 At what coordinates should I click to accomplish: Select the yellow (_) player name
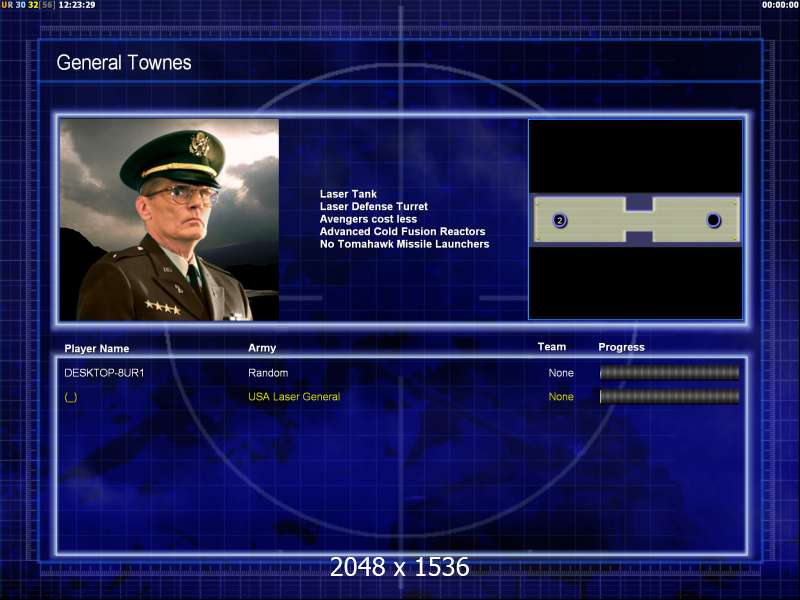[71, 397]
